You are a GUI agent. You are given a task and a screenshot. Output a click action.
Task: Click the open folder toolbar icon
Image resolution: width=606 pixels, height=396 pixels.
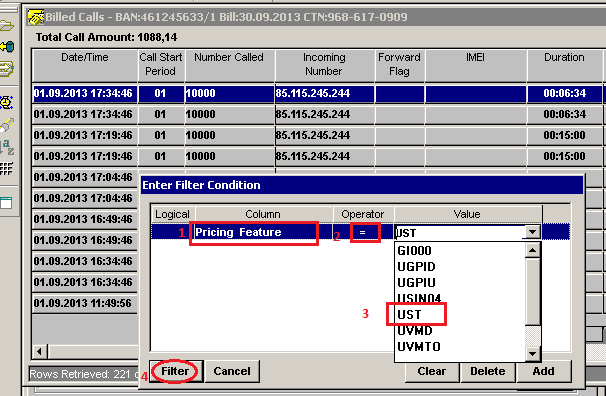click(x=7, y=26)
